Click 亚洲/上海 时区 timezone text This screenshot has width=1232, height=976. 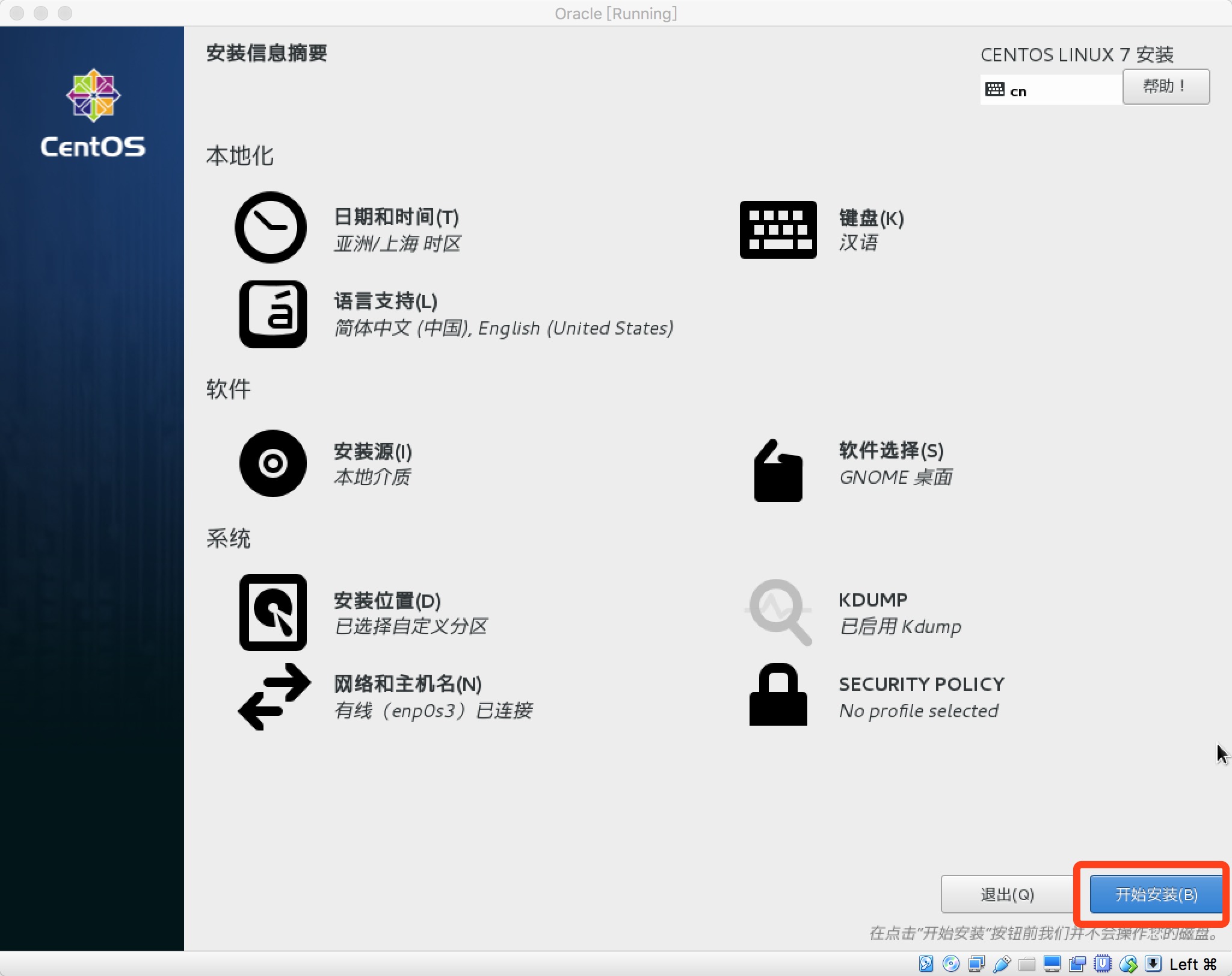coord(398,243)
